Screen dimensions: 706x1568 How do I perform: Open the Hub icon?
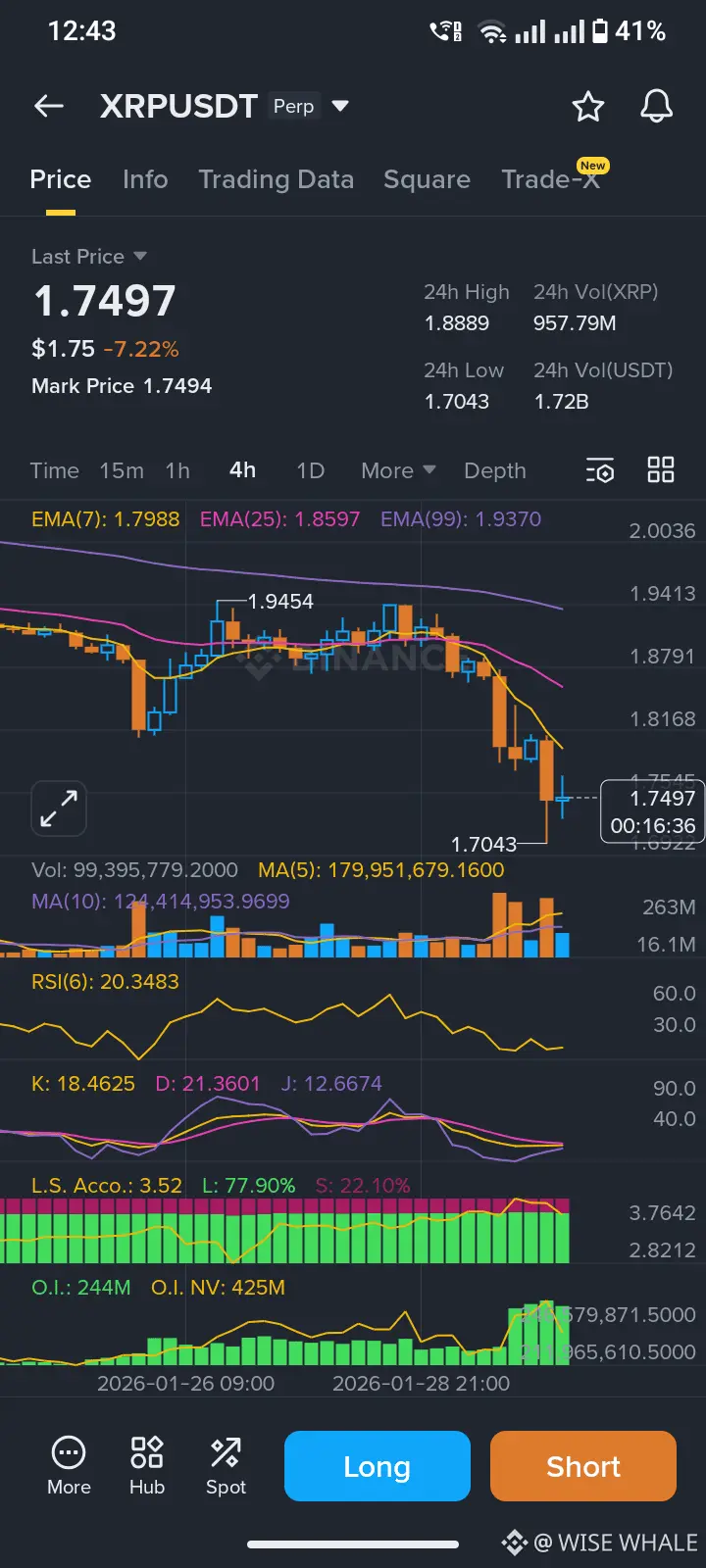click(x=147, y=1466)
